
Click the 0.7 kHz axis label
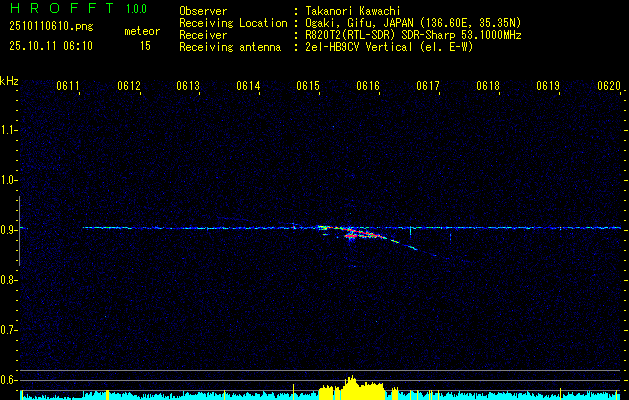pos(8,330)
